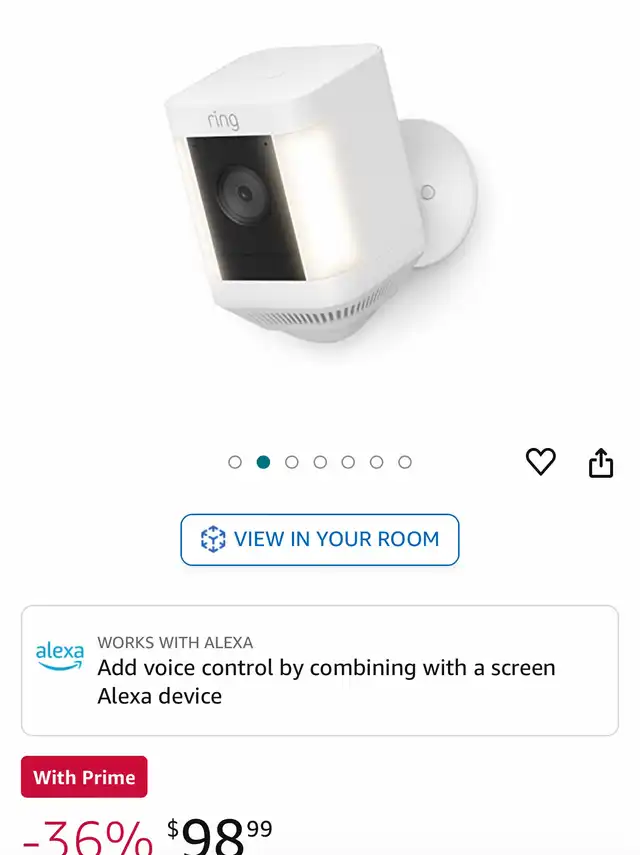Tap the camera's wall mount in the photo
The image size is (640, 855).
point(442,194)
